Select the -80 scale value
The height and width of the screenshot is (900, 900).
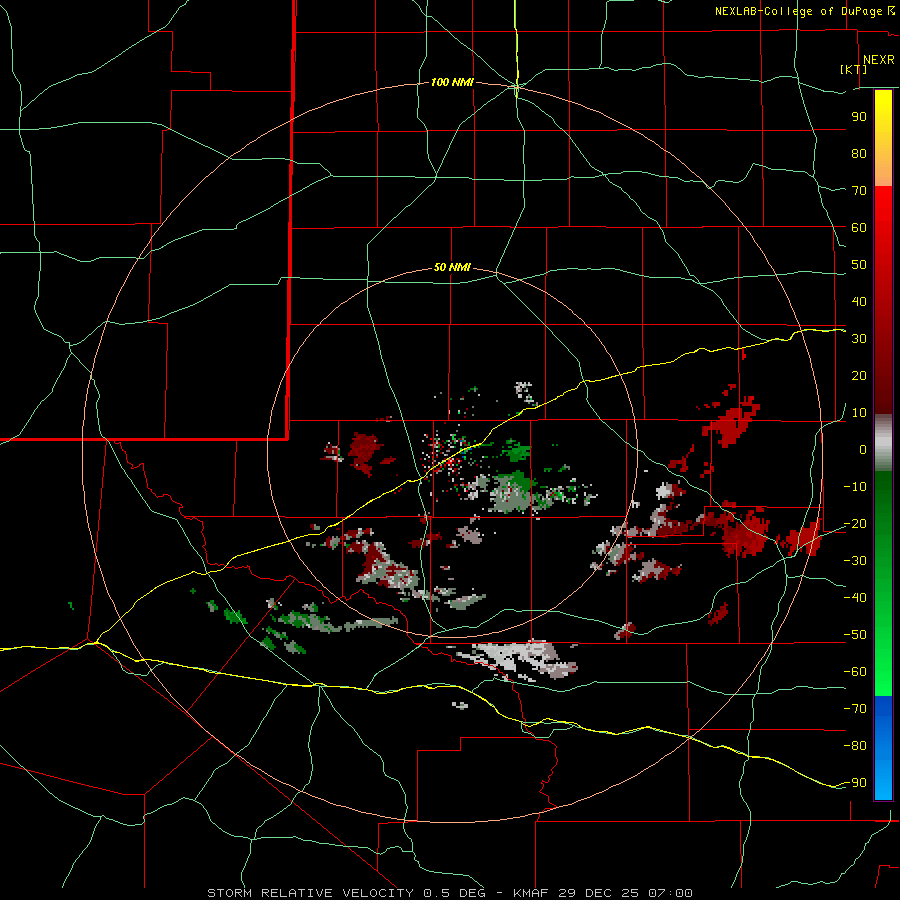[855, 746]
